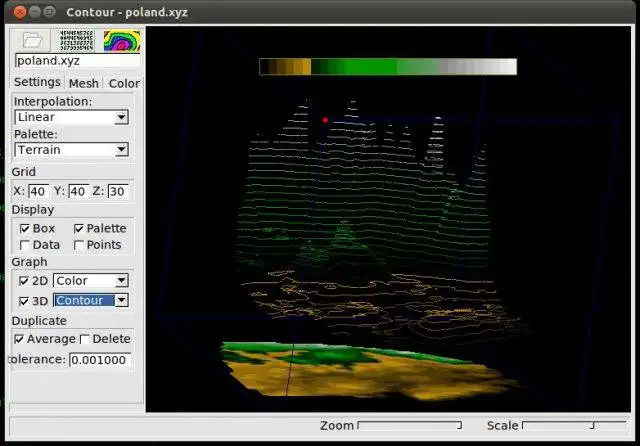
Task: Uncheck the Box display checkbox
Action: click(x=24, y=229)
